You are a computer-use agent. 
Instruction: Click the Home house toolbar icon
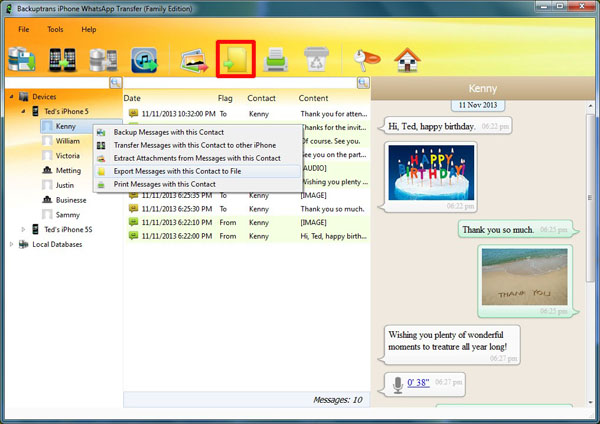click(x=408, y=60)
